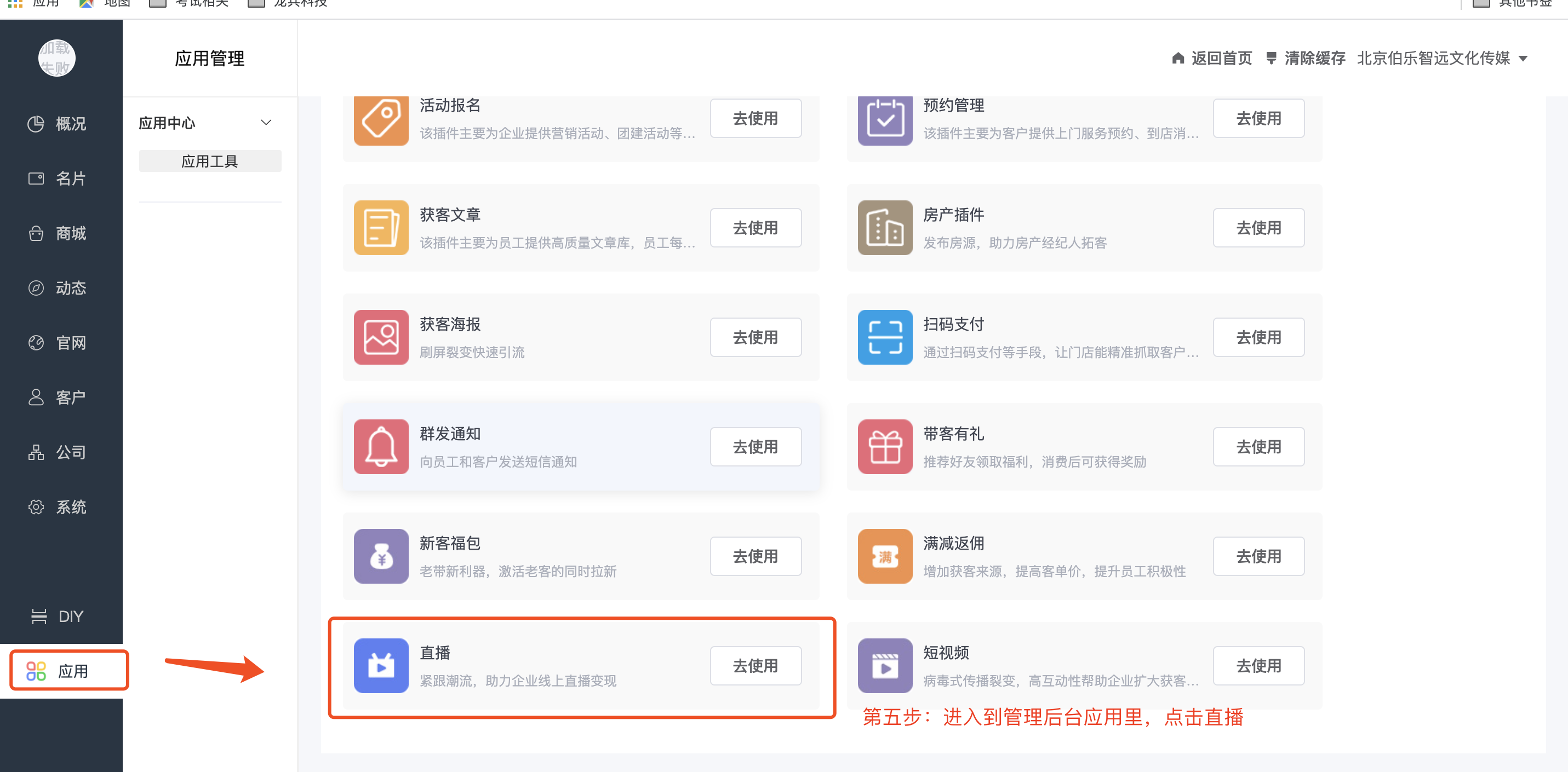The width and height of the screenshot is (1568, 772).
Task: Open the 北京伯乐智远文化传媒 account dropdown
Action: click(x=1443, y=59)
